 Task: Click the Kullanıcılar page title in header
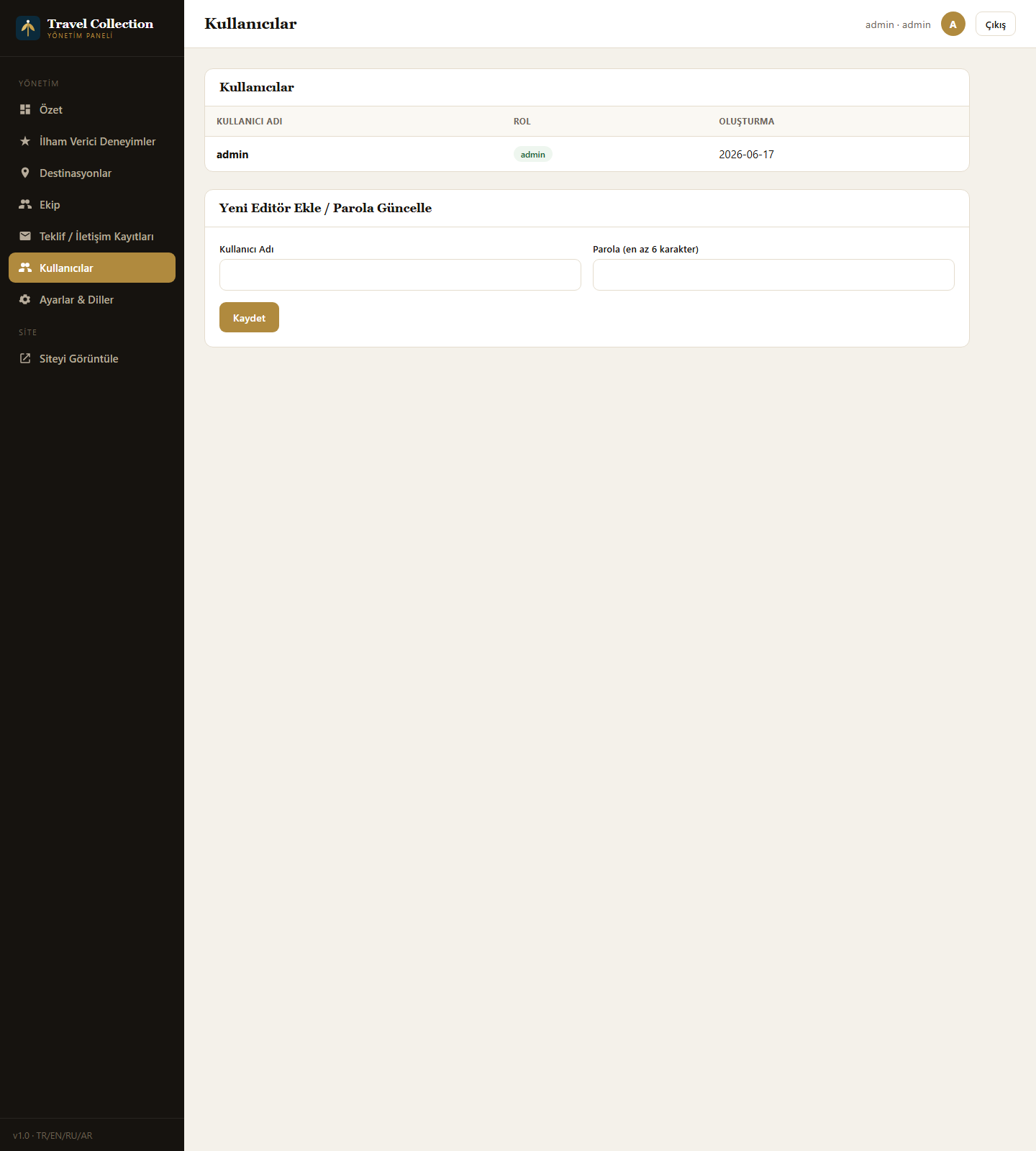coord(250,24)
